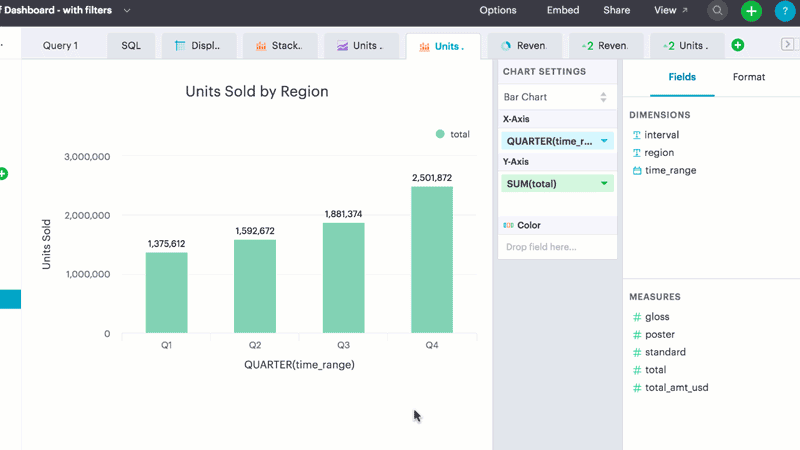Click the poster measure hash icon
This screenshot has width=800, height=450.
(x=637, y=335)
